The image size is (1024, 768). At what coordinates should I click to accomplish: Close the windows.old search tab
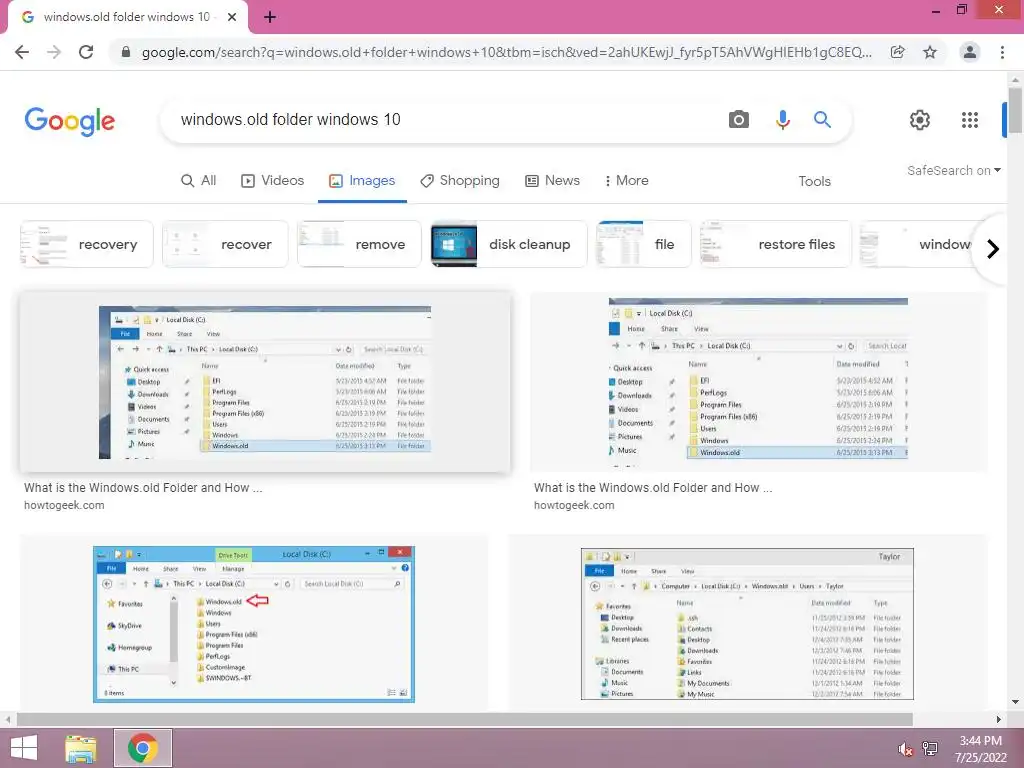pos(232,17)
